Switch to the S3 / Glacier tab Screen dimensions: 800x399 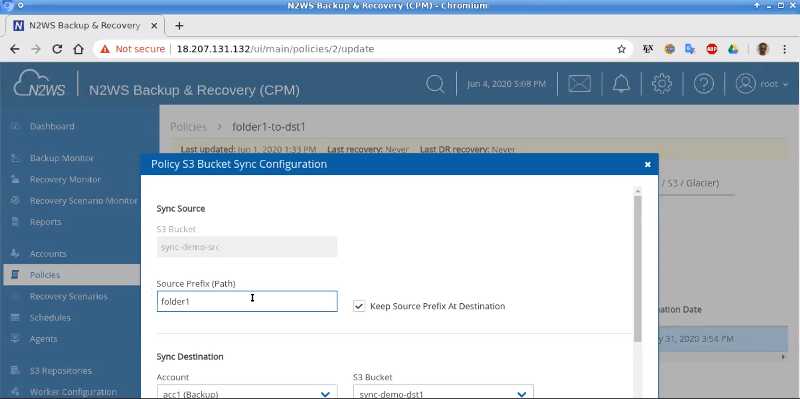pos(692,183)
